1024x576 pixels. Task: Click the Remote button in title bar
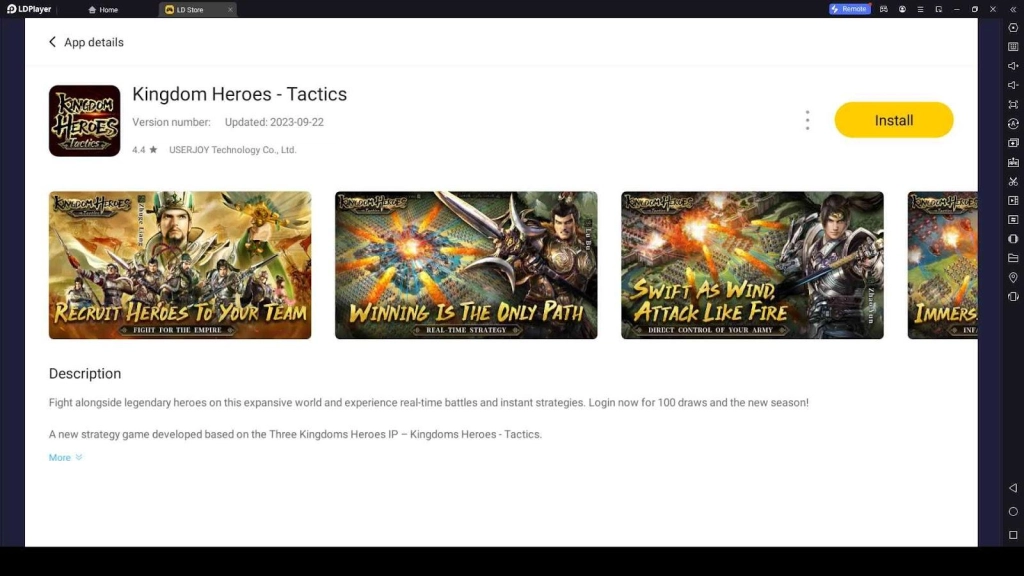(849, 9)
